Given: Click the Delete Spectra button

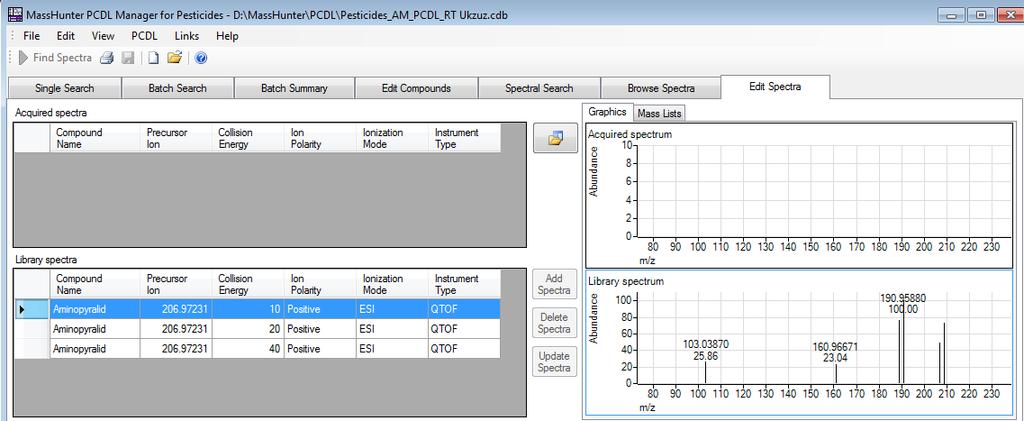Looking at the screenshot, I should pos(554,323).
